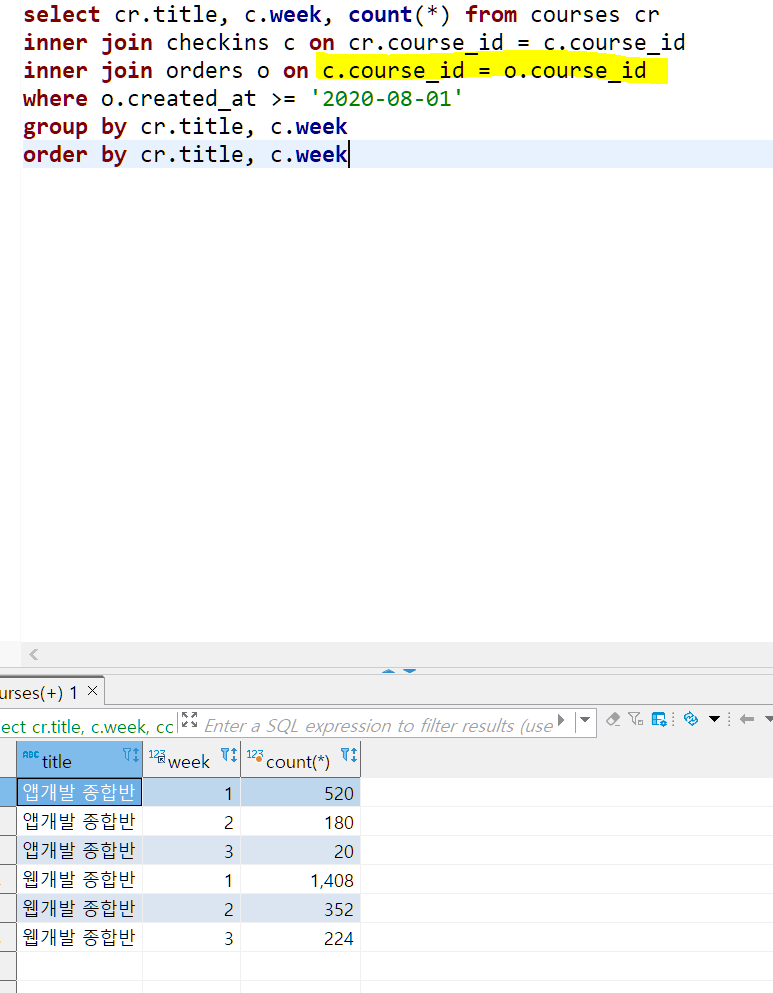Select cell with count 224
The height and width of the screenshot is (993, 773).
point(301,938)
